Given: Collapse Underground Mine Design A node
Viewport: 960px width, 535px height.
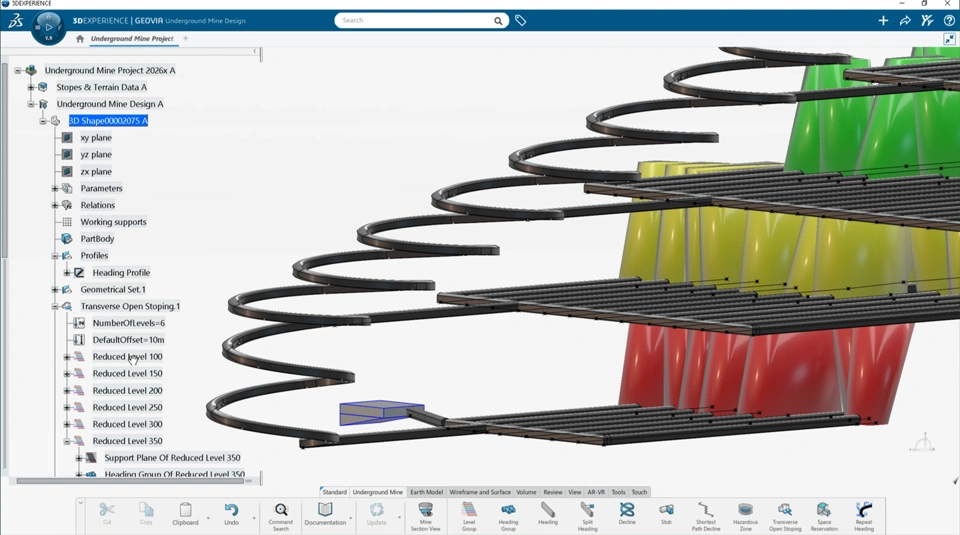Looking at the screenshot, I should (x=31, y=104).
